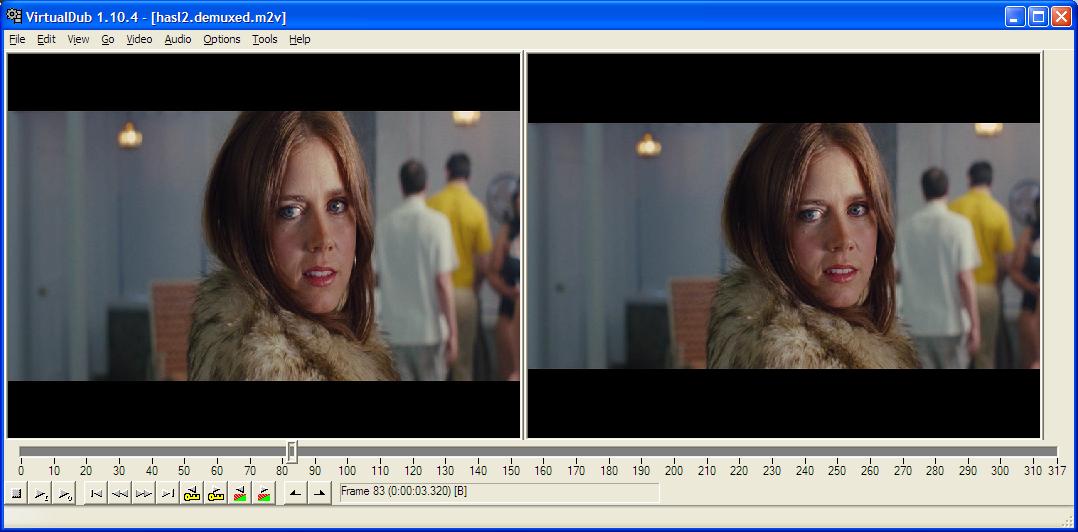
Task: Open the Help menu
Action: point(299,39)
